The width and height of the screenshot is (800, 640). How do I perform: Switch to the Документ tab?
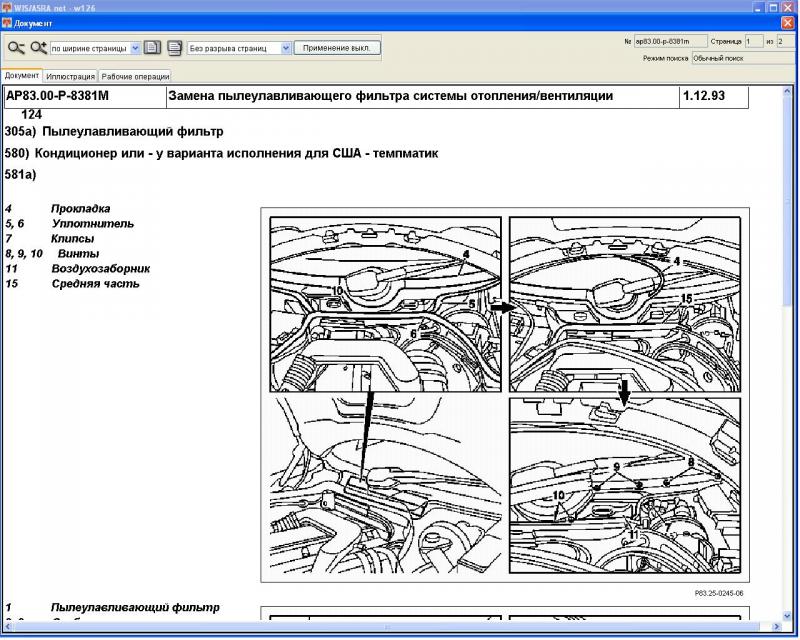pyautogui.click(x=21, y=76)
